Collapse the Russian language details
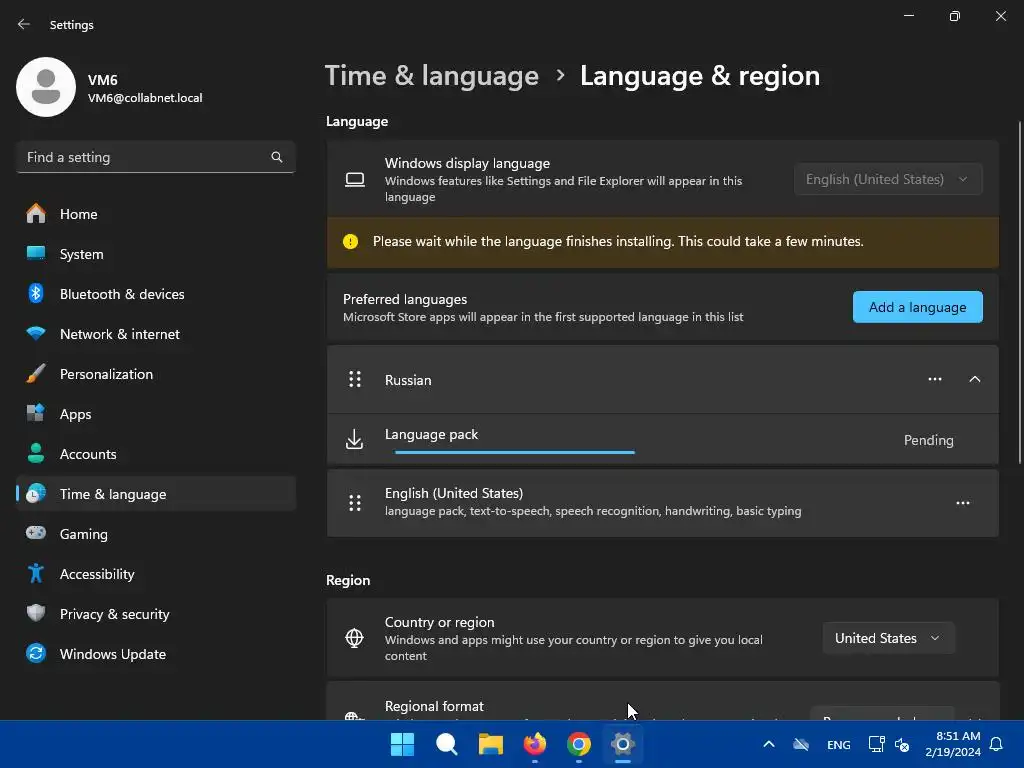1024x768 pixels. (x=974, y=379)
